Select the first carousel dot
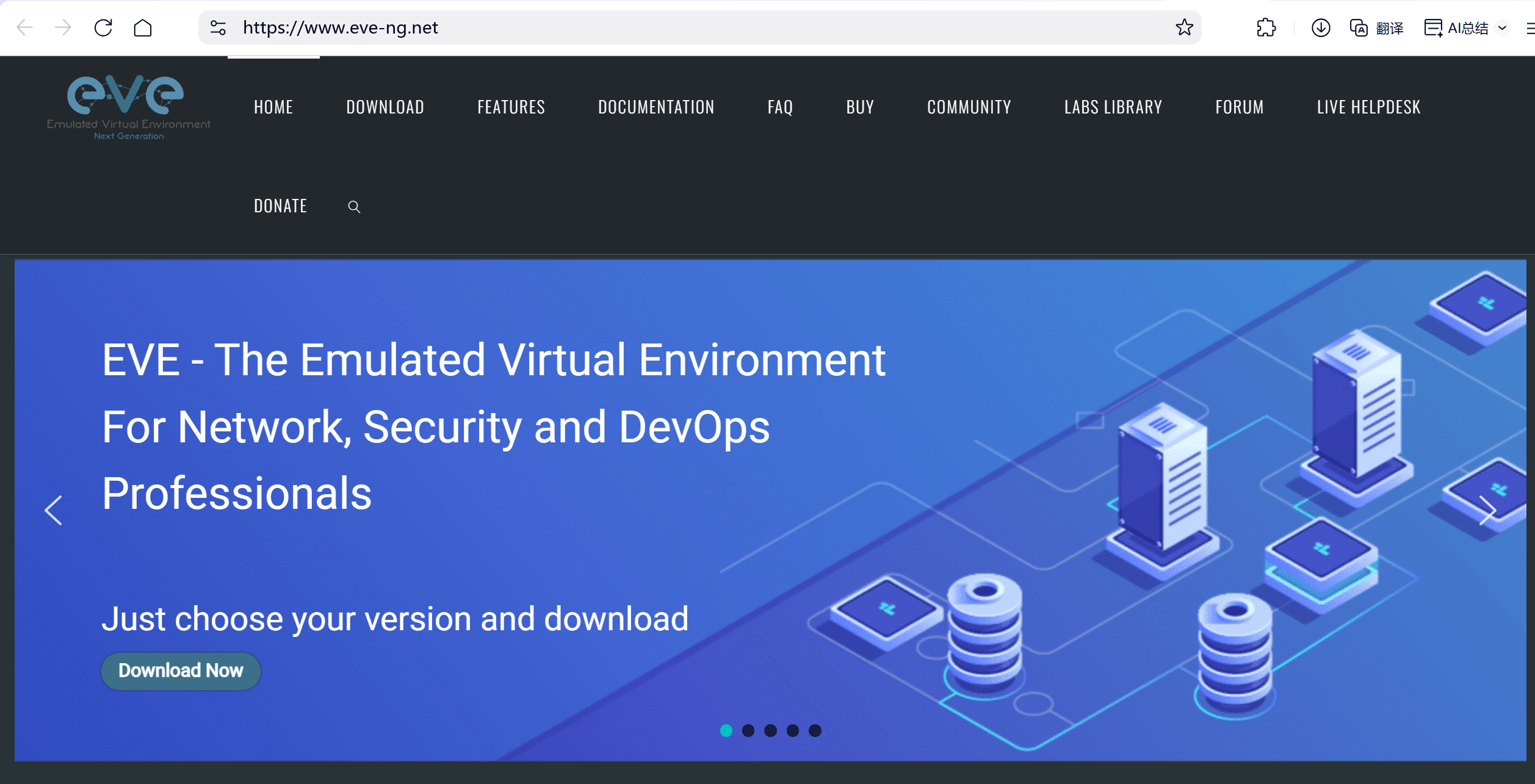Viewport: 1535px width, 784px height. [726, 730]
